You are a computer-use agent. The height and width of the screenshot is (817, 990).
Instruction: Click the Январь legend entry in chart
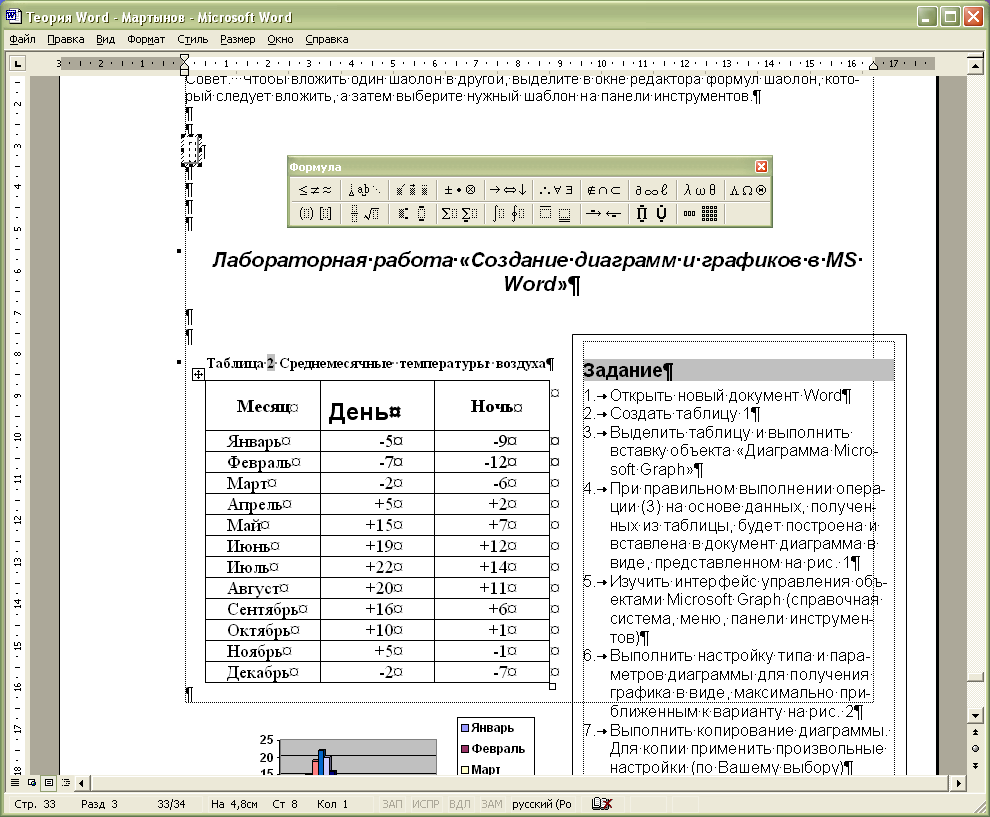[x=487, y=728]
